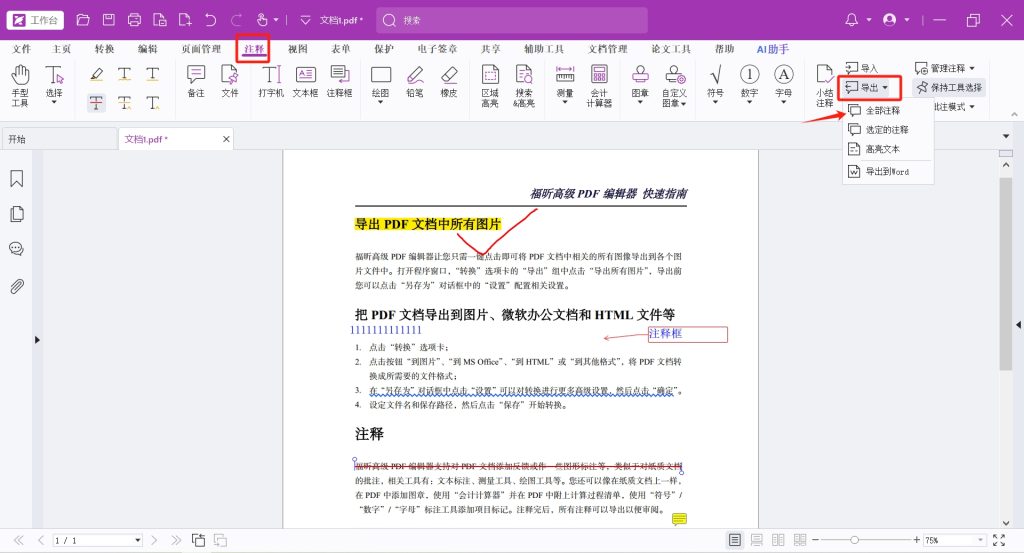Viewport: 1024px width, 553px height.
Task: Switch to continuous facing view mode
Action: click(x=799, y=540)
